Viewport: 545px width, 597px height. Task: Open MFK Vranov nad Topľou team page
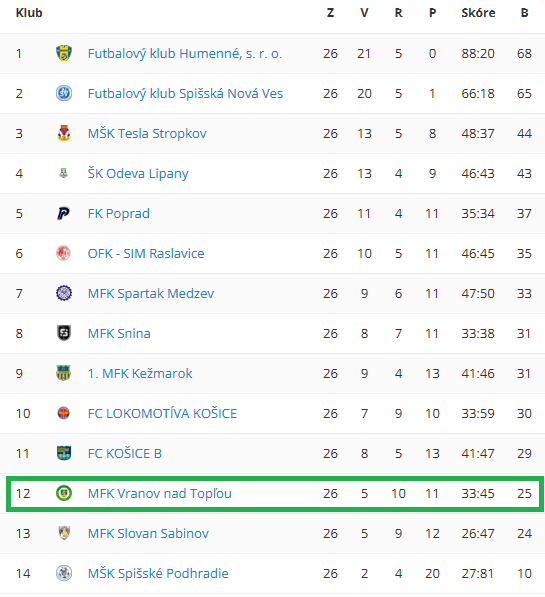[x=160, y=493]
